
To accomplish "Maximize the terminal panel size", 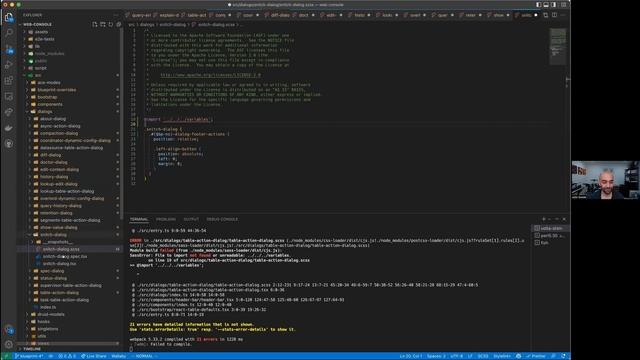I will point(557,219).
